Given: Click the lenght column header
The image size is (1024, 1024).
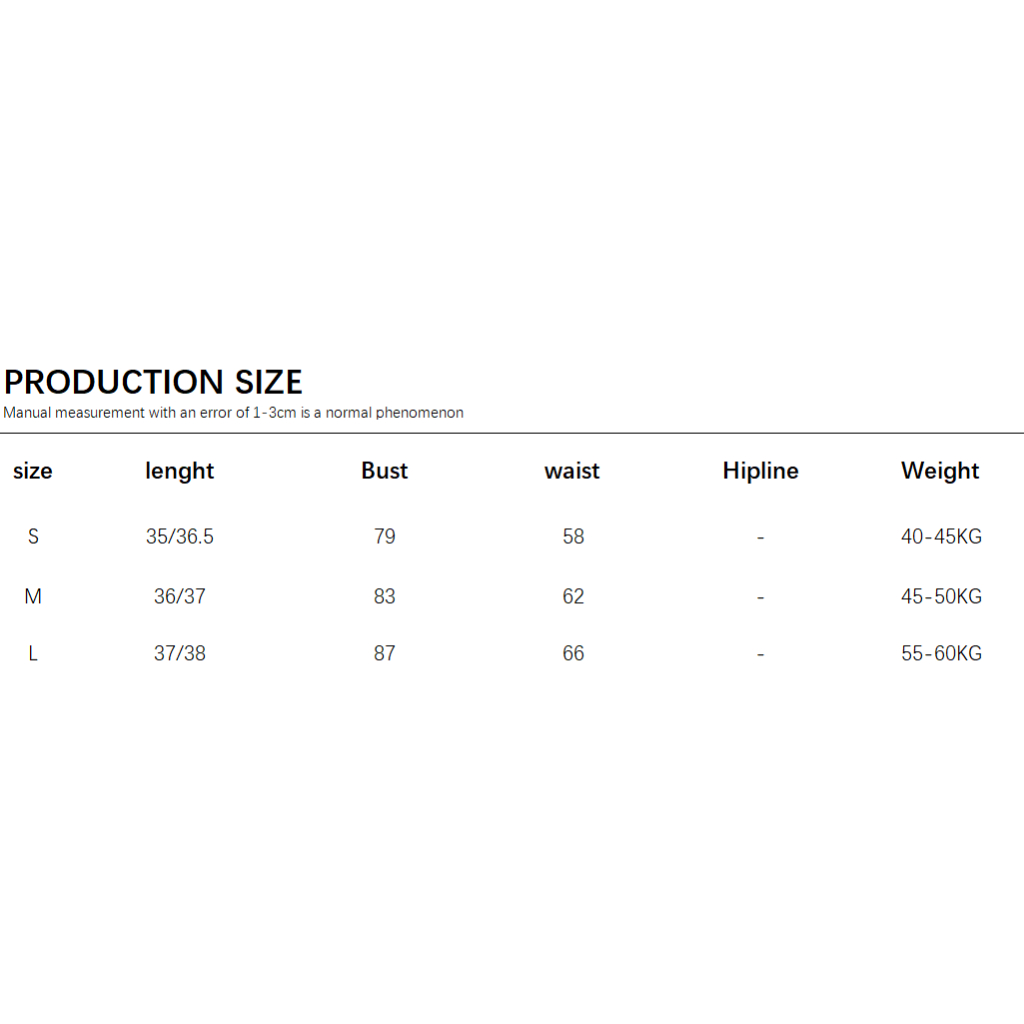Looking at the screenshot, I should click(180, 472).
